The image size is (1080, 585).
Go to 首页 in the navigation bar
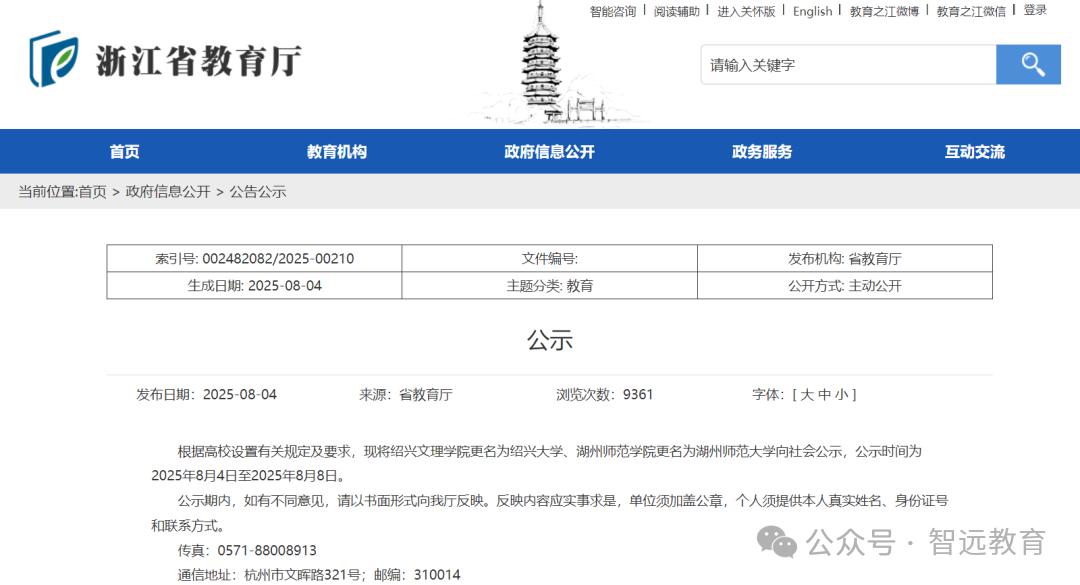tap(125, 152)
